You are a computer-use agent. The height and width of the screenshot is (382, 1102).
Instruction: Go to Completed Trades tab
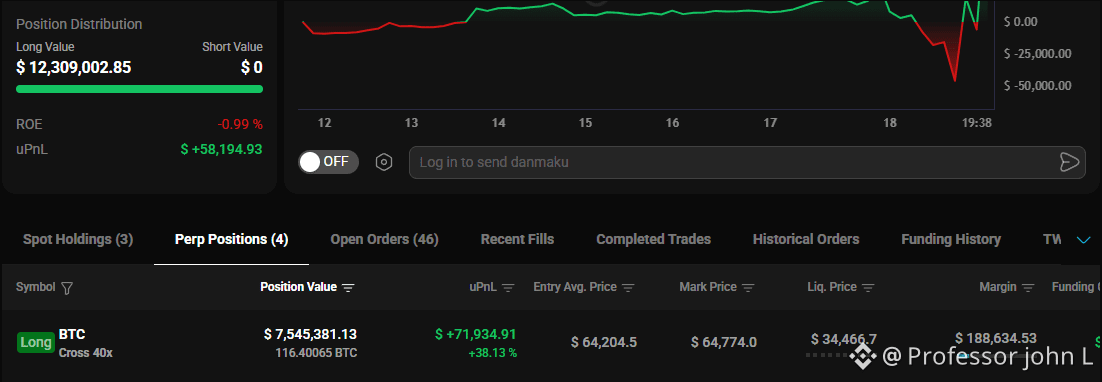coord(654,239)
